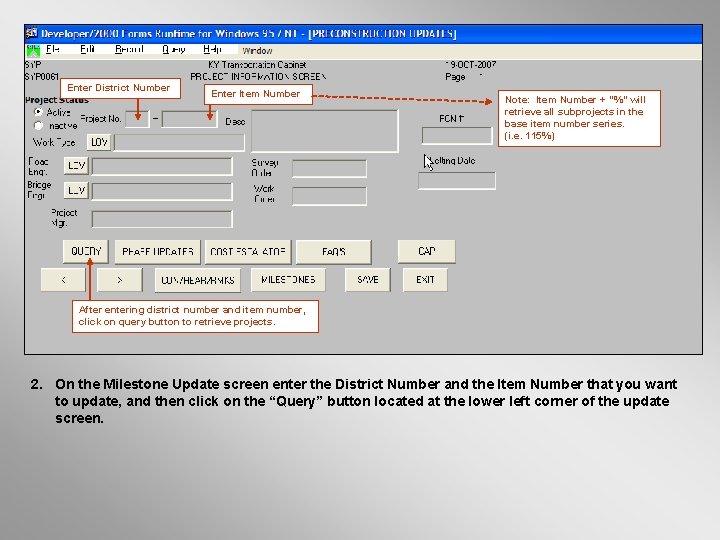
Task: Click the district number input field
Action: point(137,119)
